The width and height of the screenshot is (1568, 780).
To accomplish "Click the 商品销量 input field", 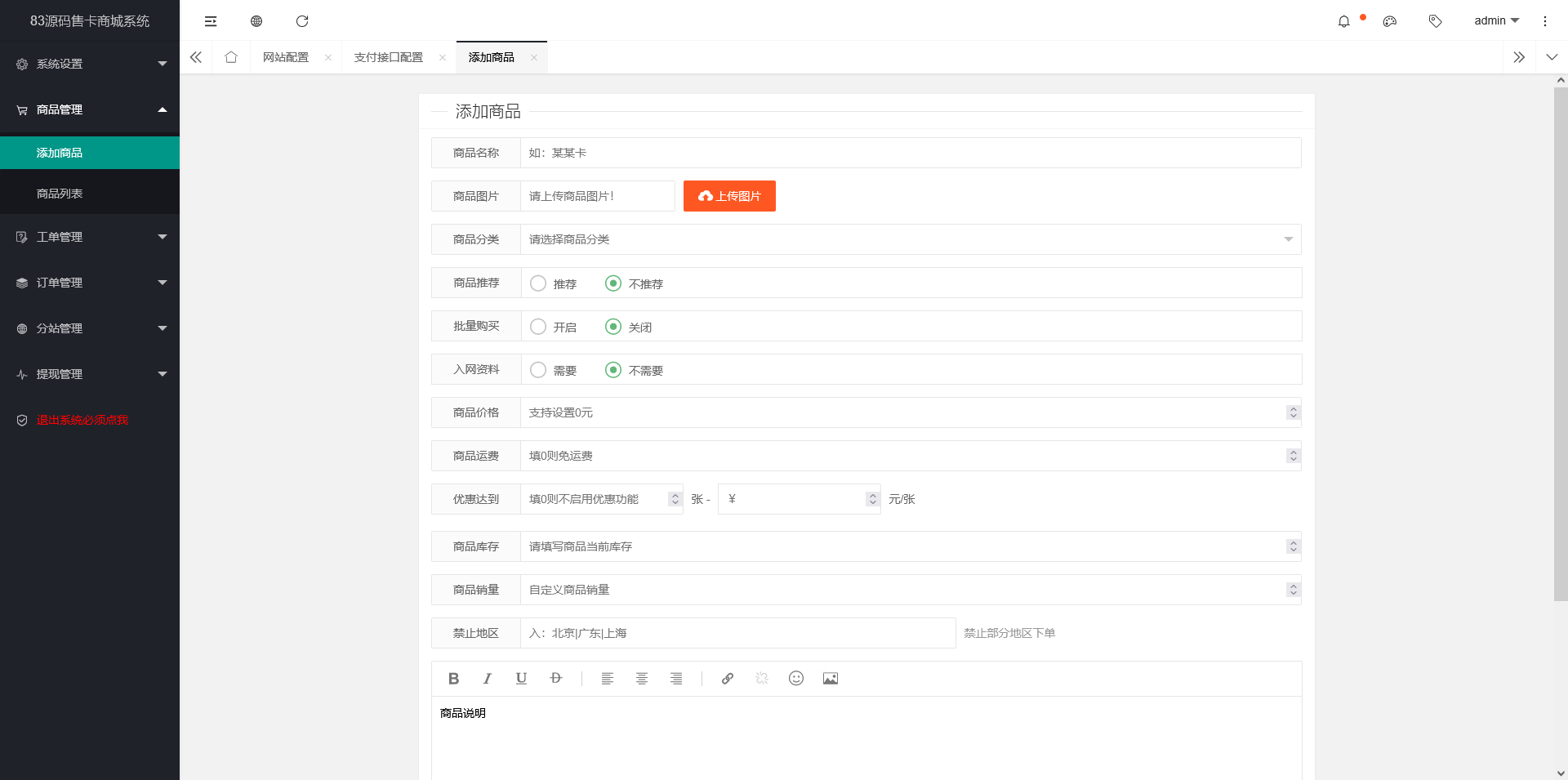I will (911, 590).
